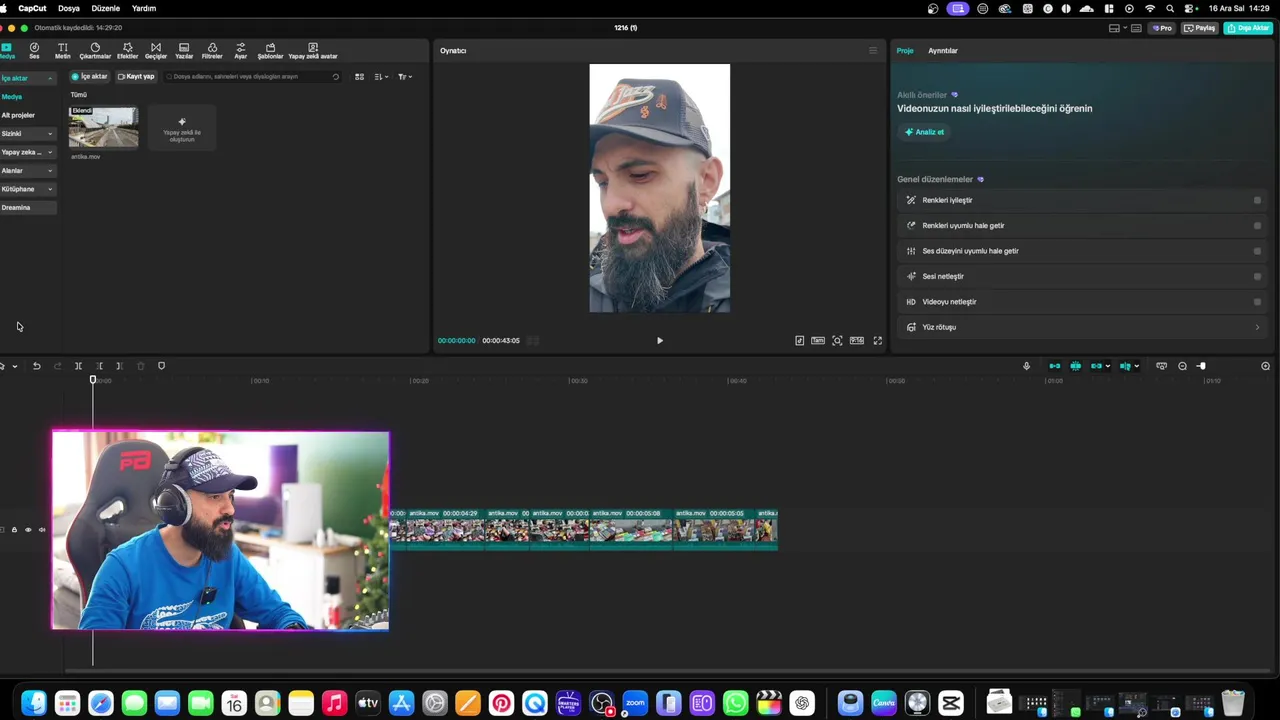Image resolution: width=1280 pixels, height=720 pixels.
Task: Toggle the Renkleri uyumlu hale getir option
Action: 1257,225
